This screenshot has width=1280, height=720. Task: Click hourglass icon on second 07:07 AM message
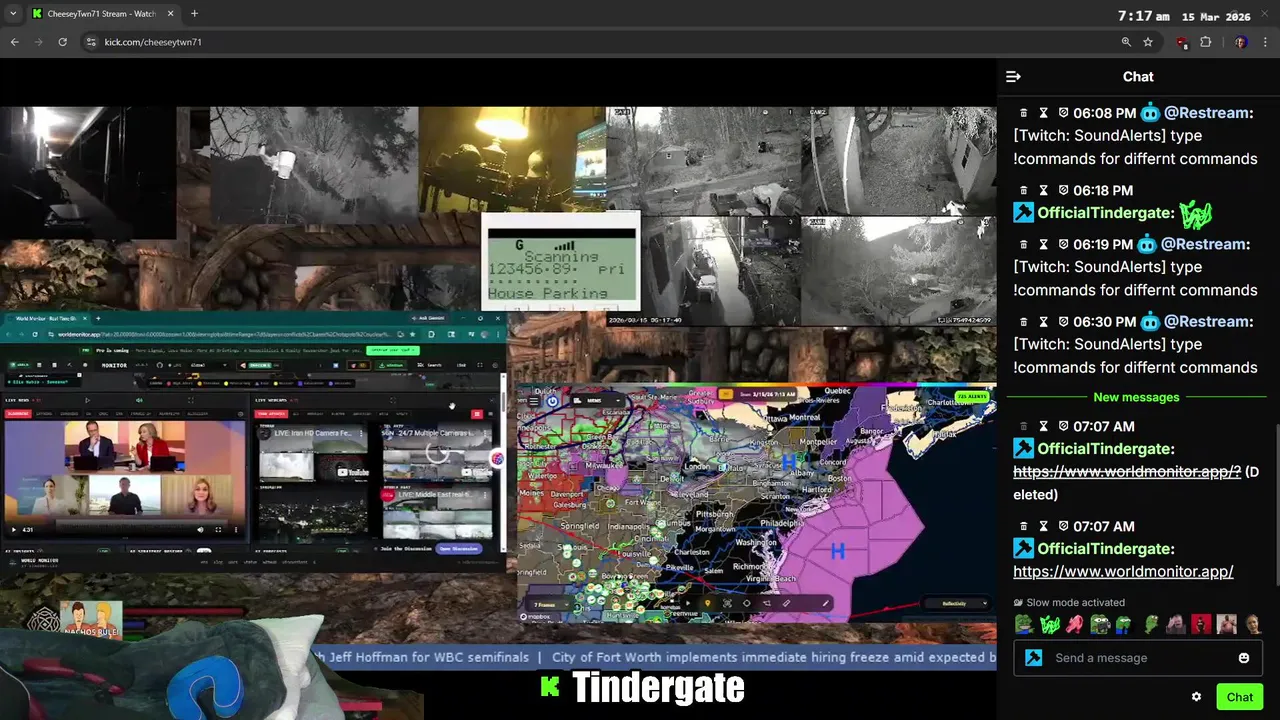1043,526
